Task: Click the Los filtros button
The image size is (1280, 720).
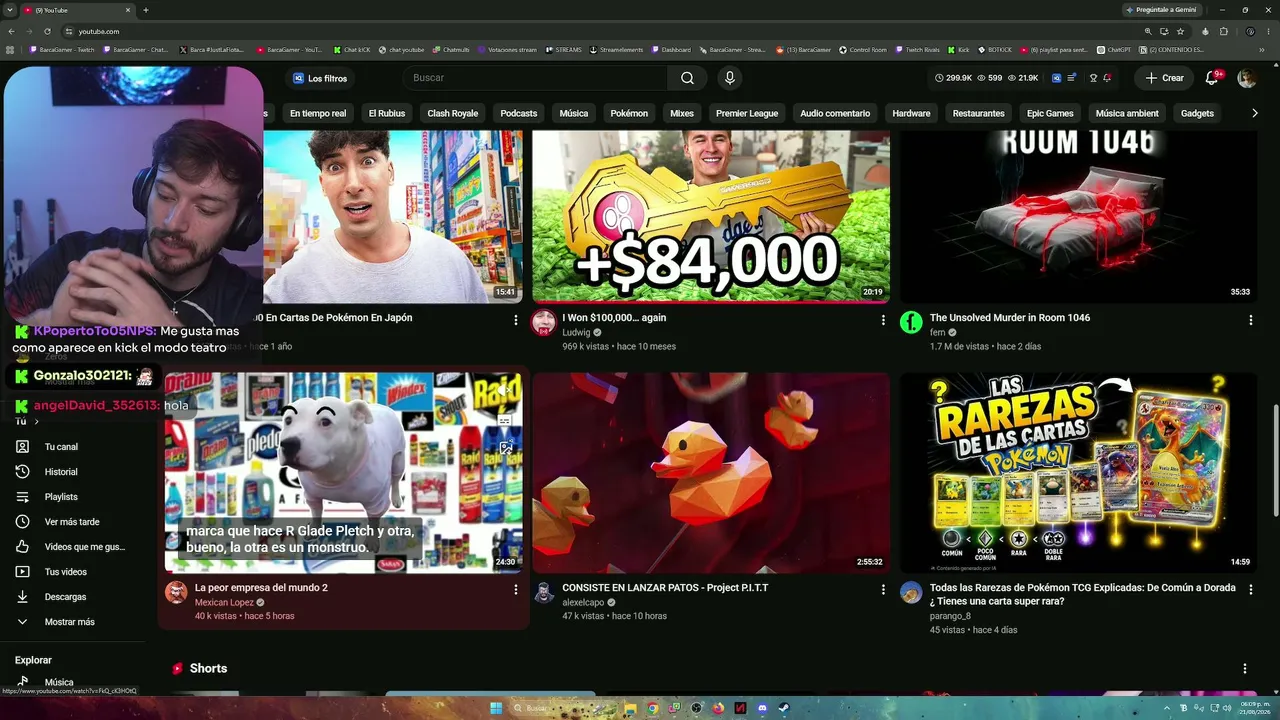Action: click(x=320, y=78)
